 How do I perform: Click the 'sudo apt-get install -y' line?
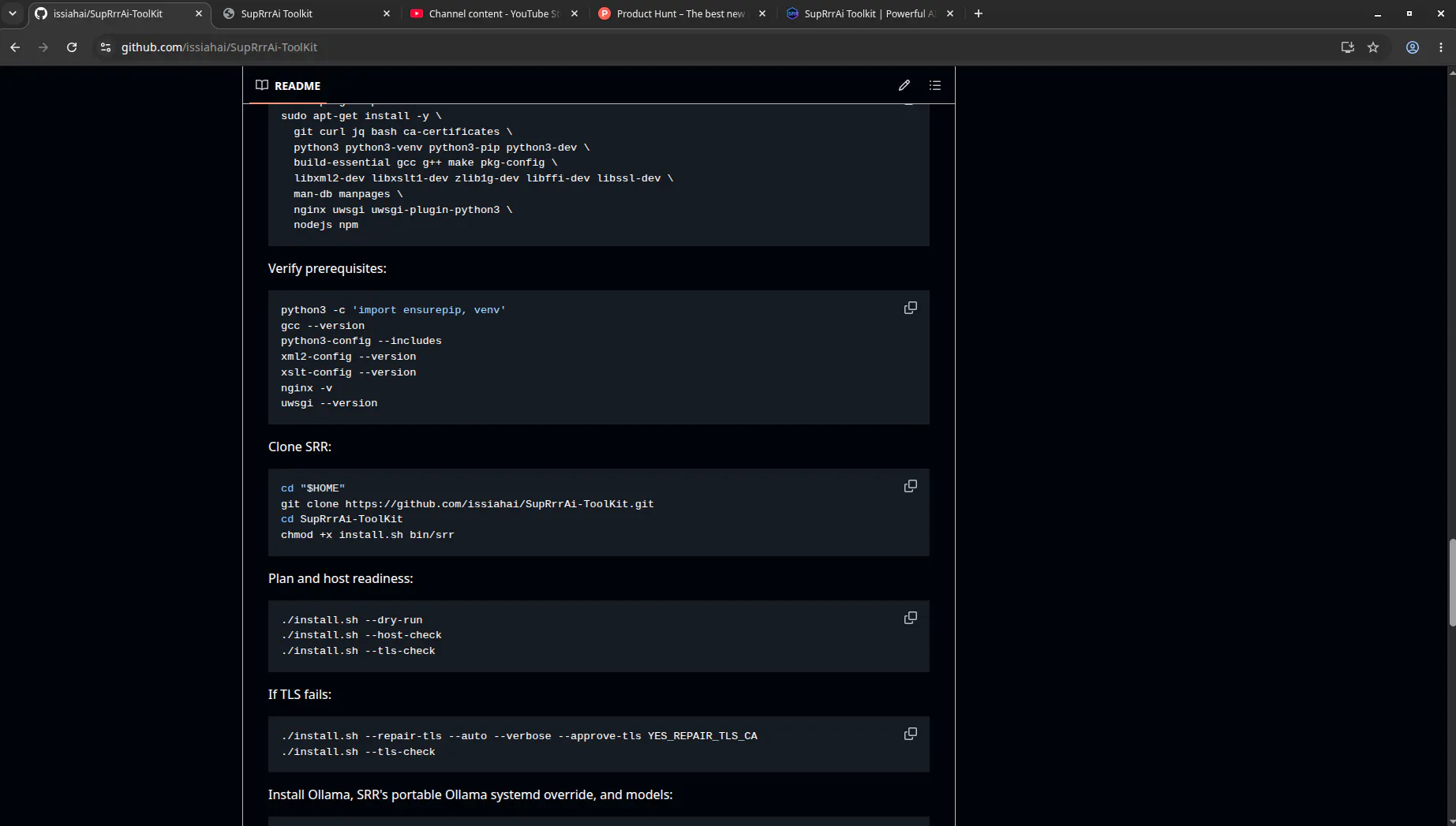(361, 116)
